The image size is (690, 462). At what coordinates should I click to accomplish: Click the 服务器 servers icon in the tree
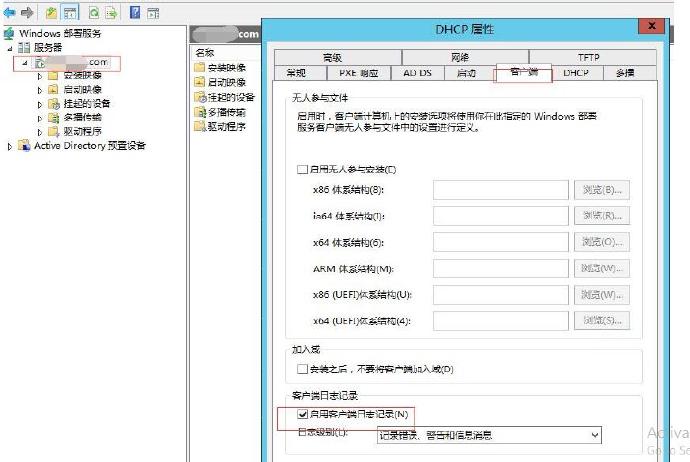point(24,48)
